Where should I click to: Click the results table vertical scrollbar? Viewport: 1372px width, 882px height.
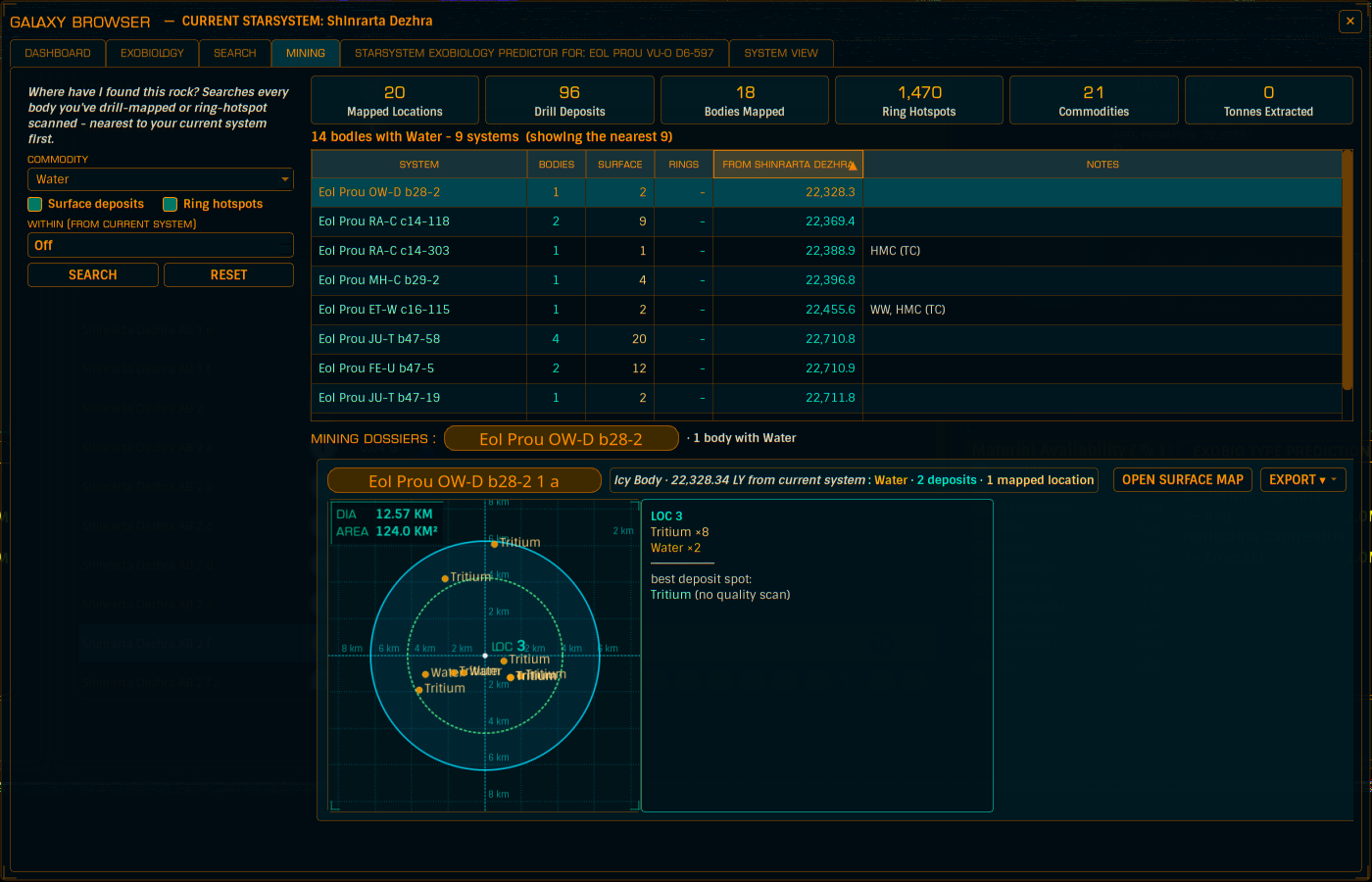[1347, 269]
